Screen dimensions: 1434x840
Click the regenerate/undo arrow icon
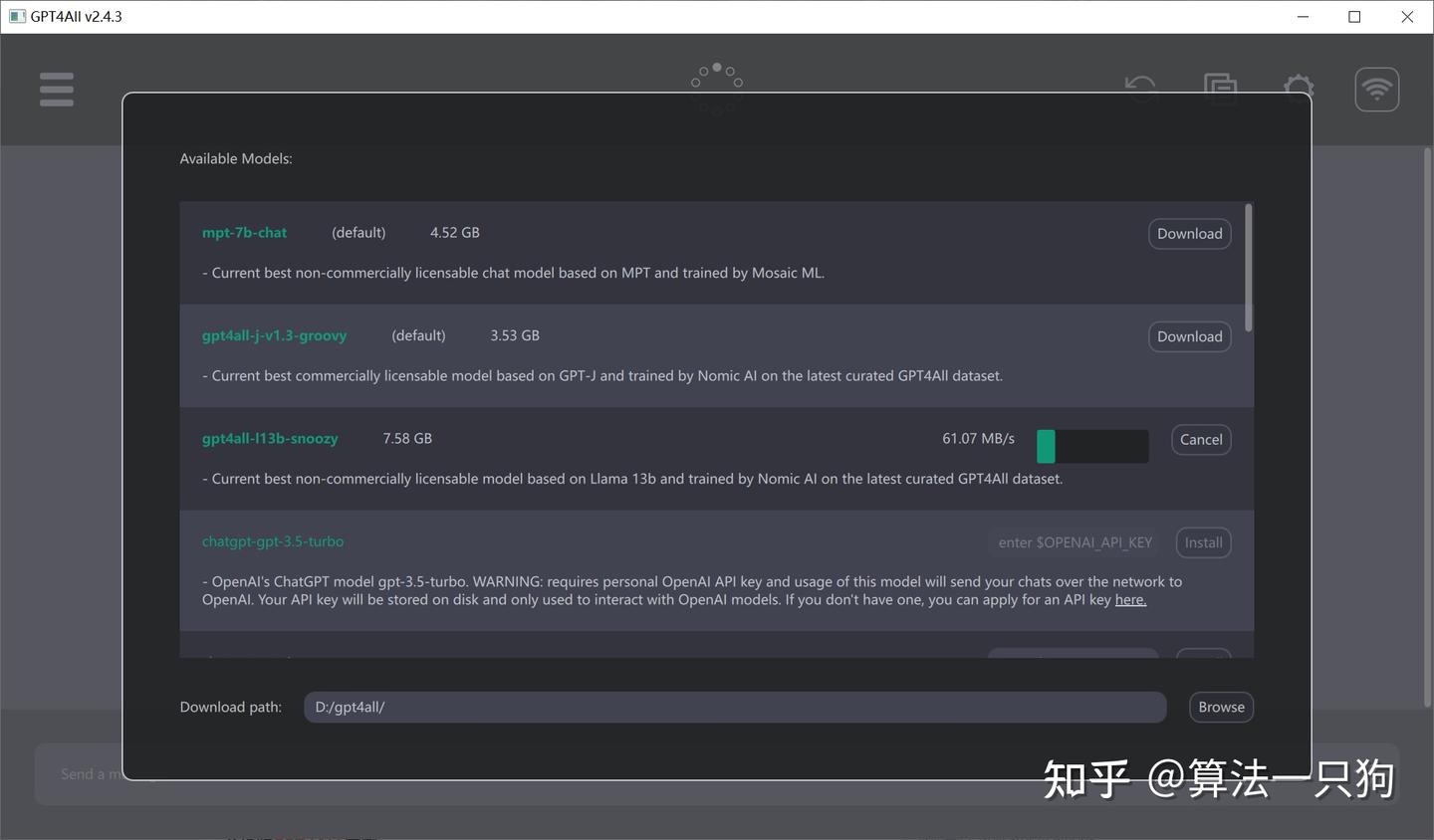(x=1139, y=89)
